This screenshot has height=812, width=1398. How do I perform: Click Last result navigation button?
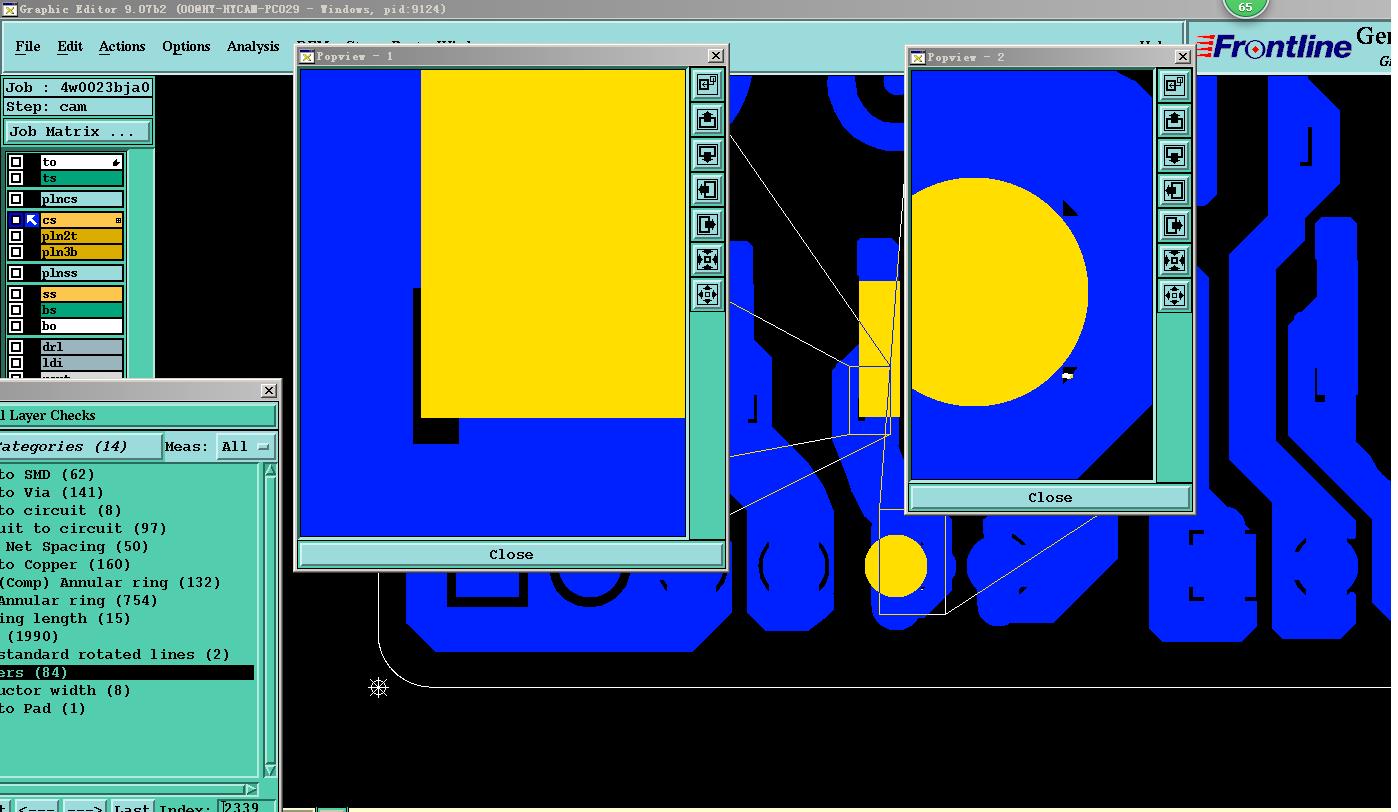coord(132,806)
